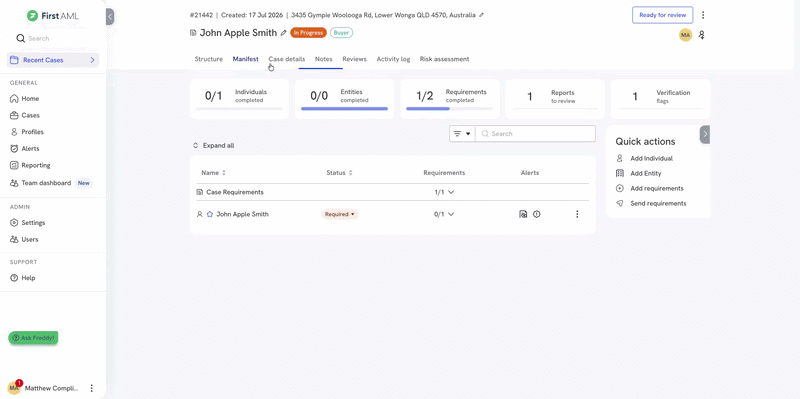Open Profiles in sidebar
This screenshot has width=800, height=399.
pyautogui.click(x=32, y=132)
